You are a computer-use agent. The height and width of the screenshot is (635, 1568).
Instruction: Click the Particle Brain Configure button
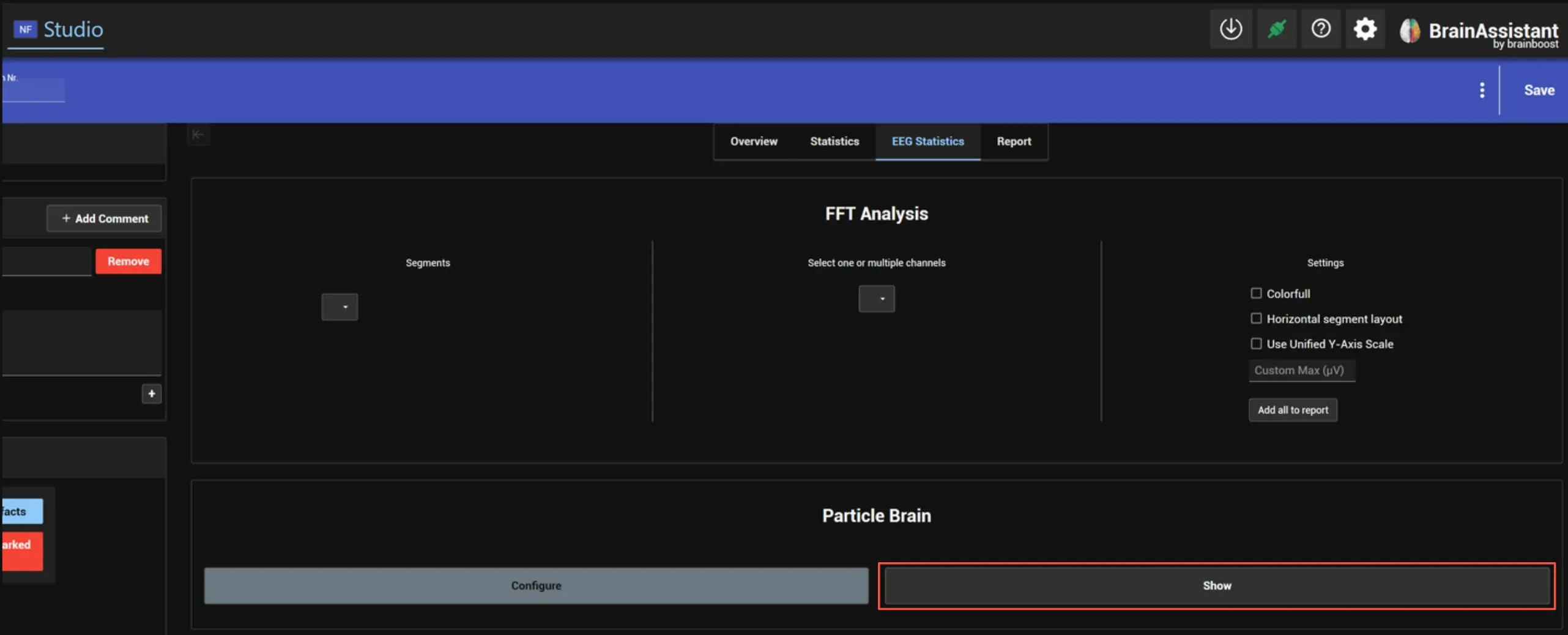coord(536,585)
